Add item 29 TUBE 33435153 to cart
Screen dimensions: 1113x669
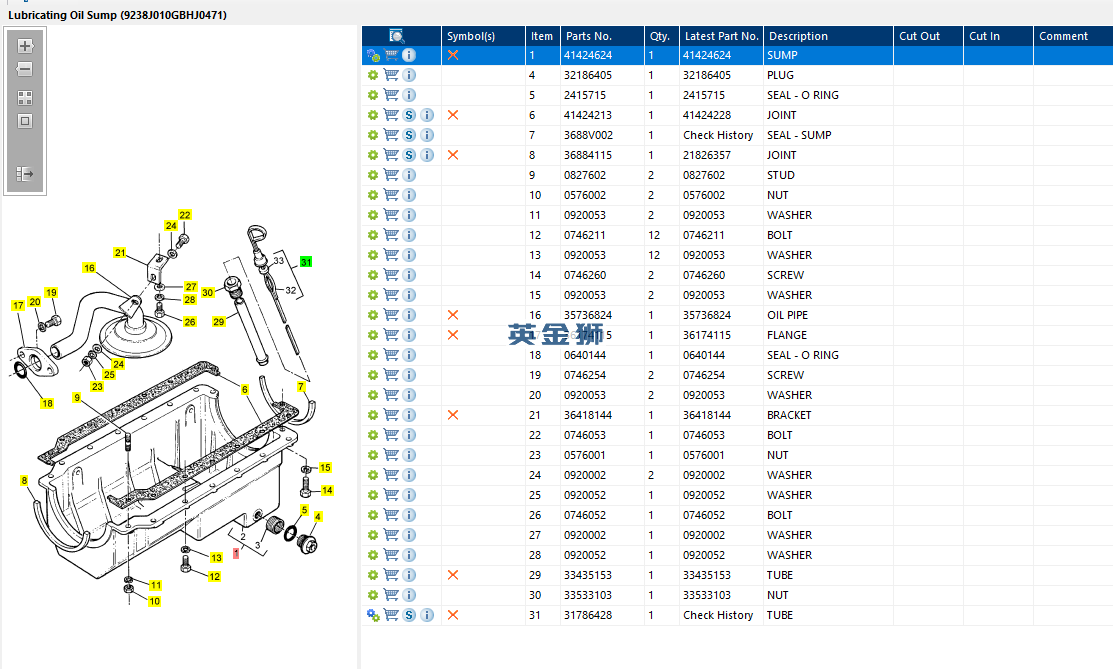(x=391, y=575)
